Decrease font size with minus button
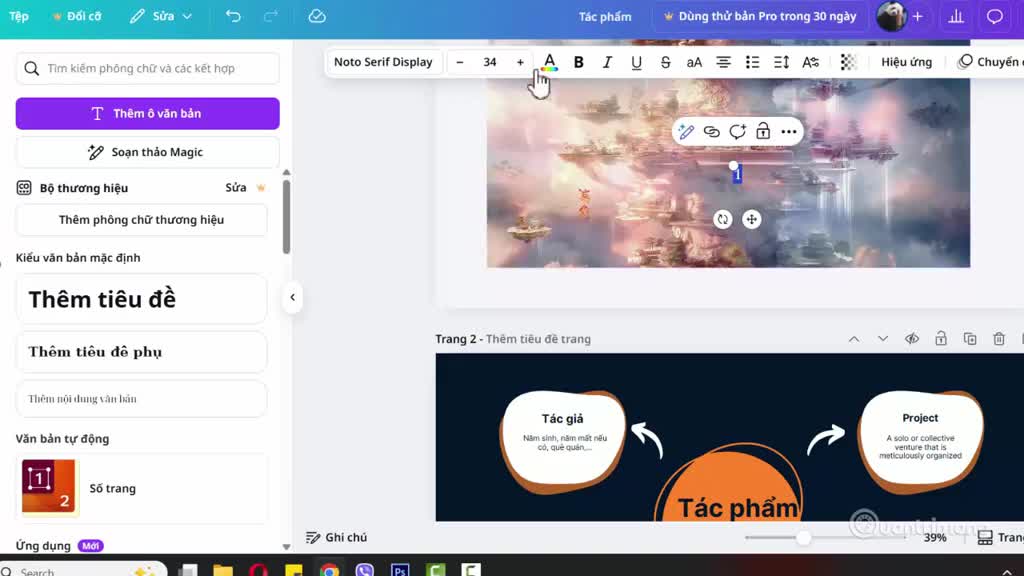The height and width of the screenshot is (576, 1024). click(460, 62)
